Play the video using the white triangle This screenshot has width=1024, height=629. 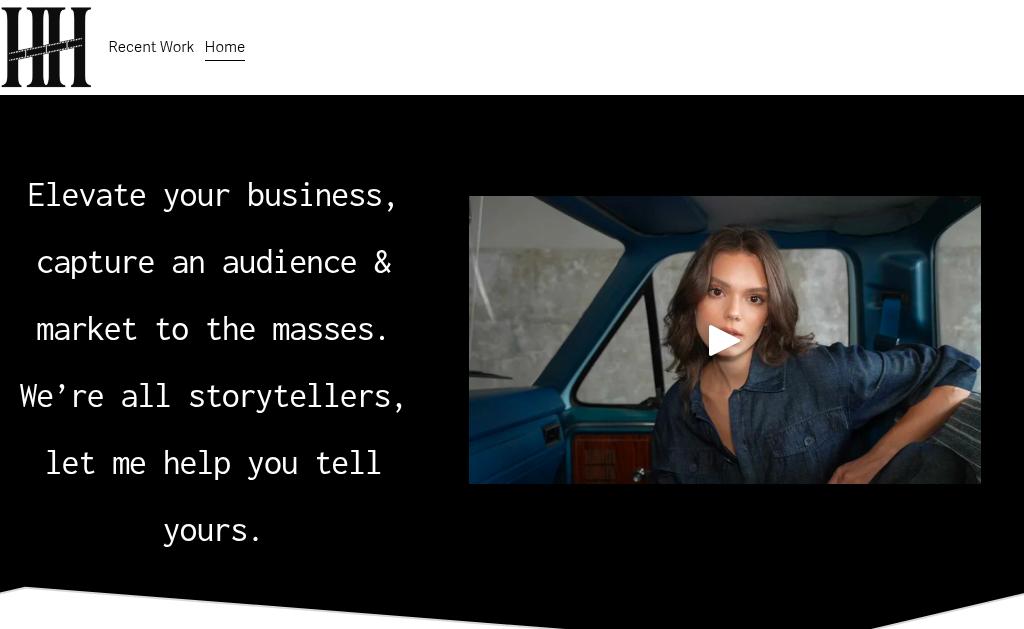pos(724,340)
